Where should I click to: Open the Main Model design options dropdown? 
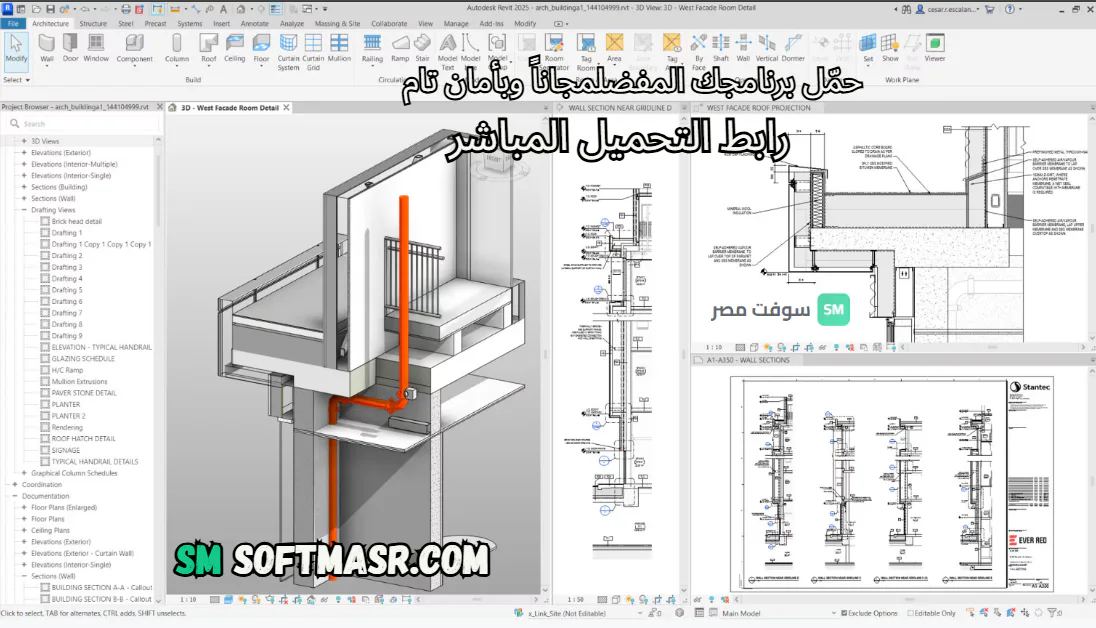(778, 613)
